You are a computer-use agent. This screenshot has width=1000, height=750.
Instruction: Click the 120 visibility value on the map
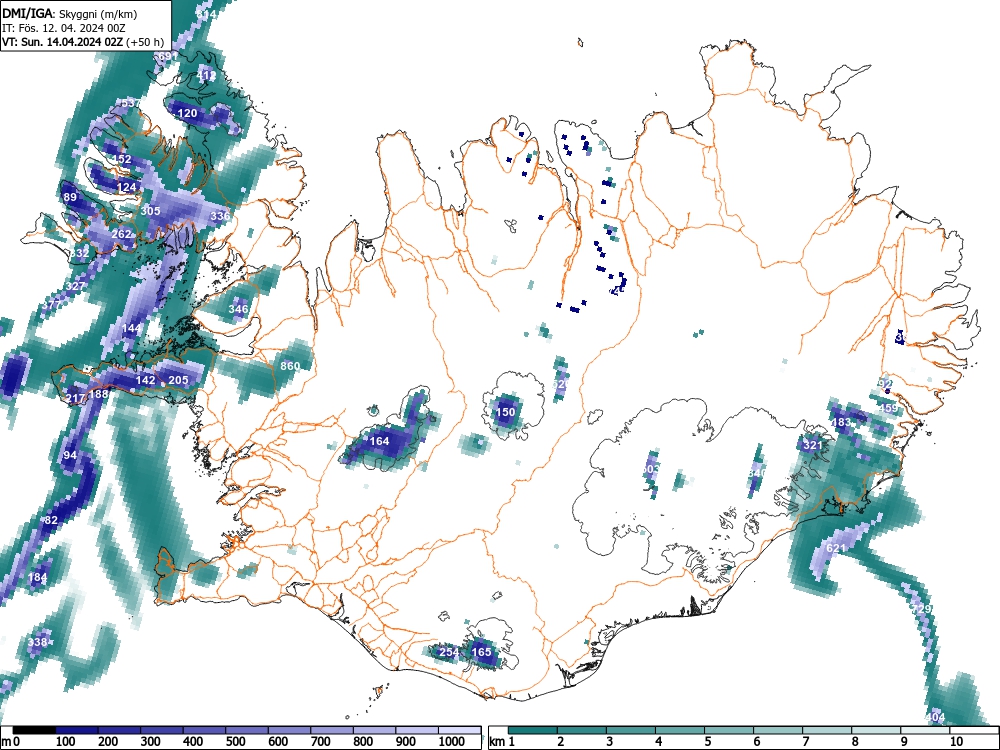188,114
